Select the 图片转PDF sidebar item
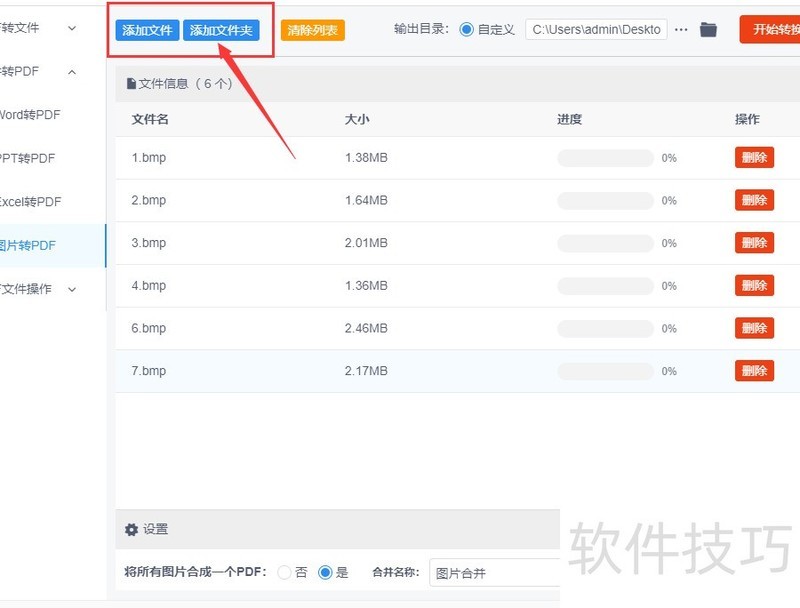The width and height of the screenshot is (800, 608). (28, 245)
